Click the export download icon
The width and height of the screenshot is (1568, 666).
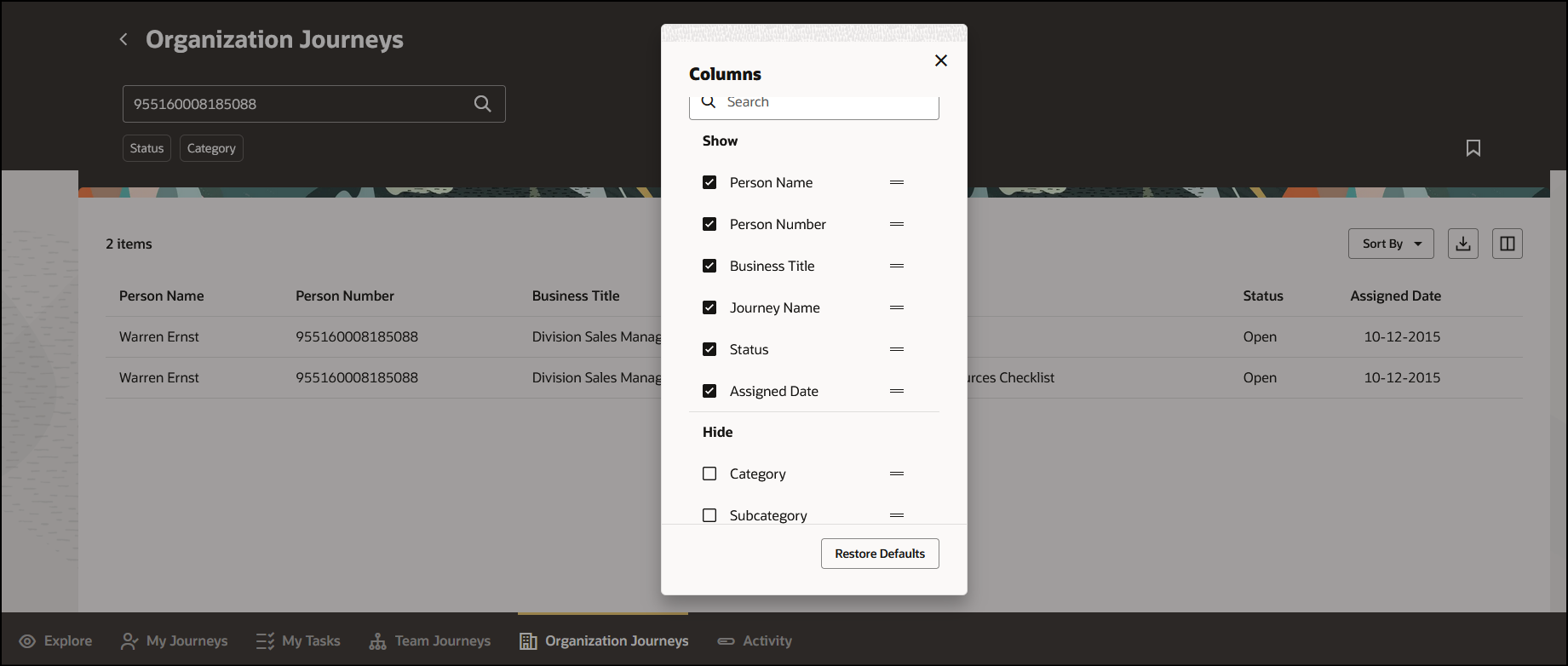(x=1463, y=244)
